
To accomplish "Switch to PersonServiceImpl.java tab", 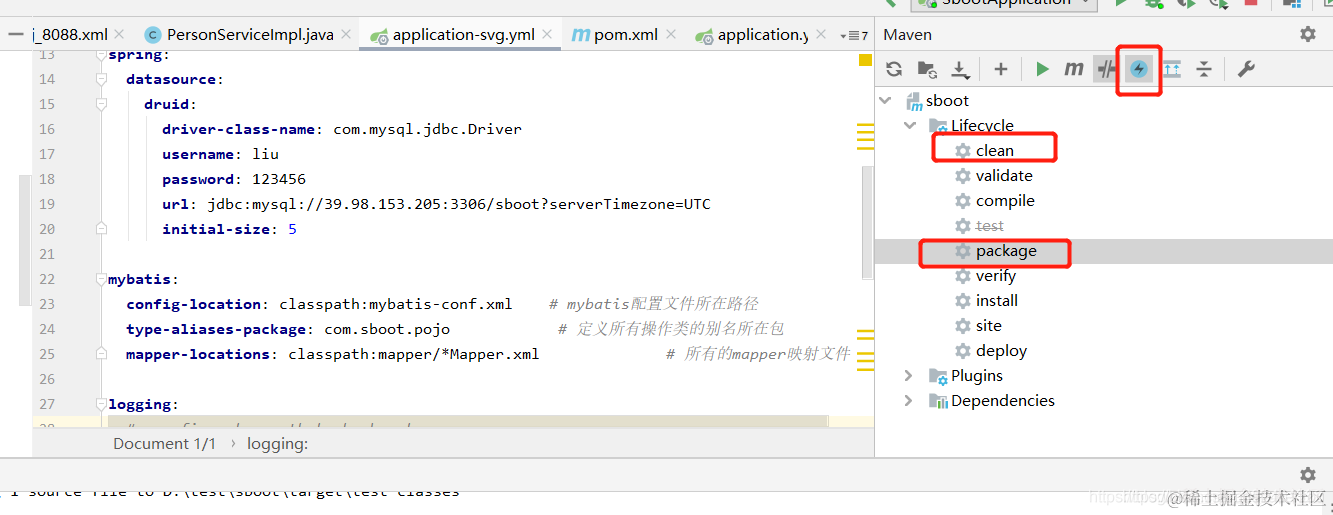I will tap(250, 35).
